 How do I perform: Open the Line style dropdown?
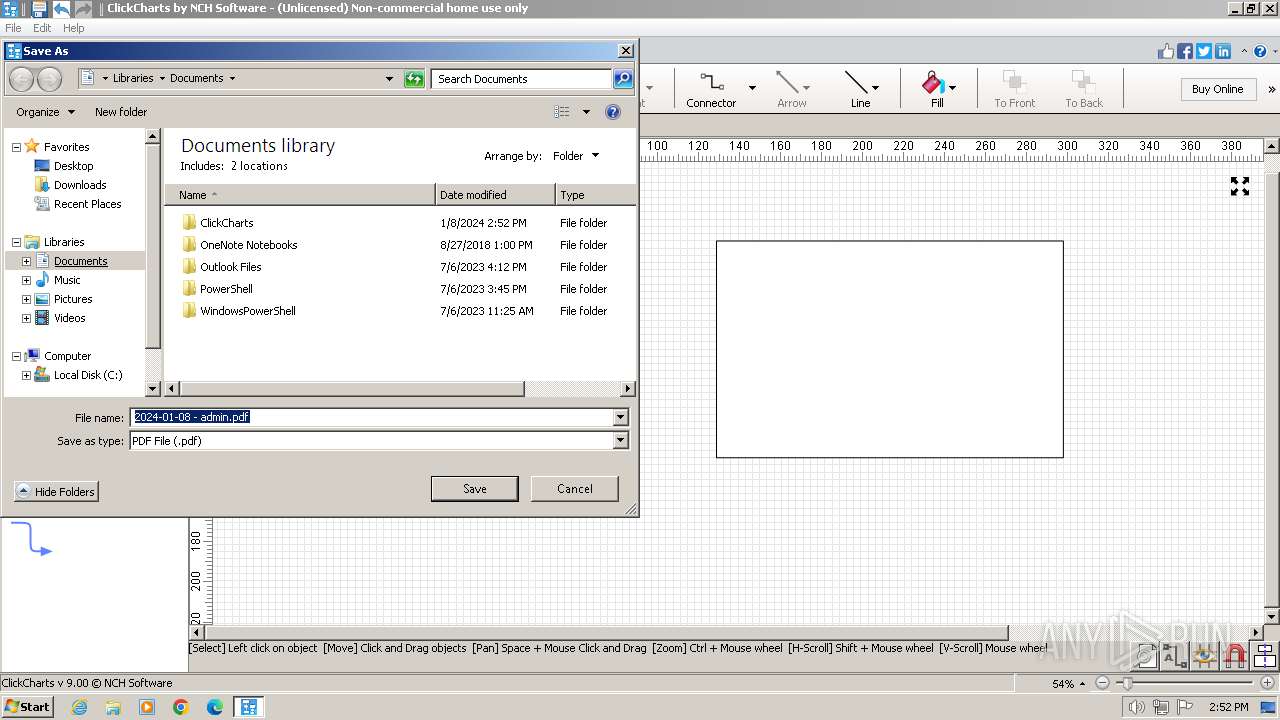point(876,88)
